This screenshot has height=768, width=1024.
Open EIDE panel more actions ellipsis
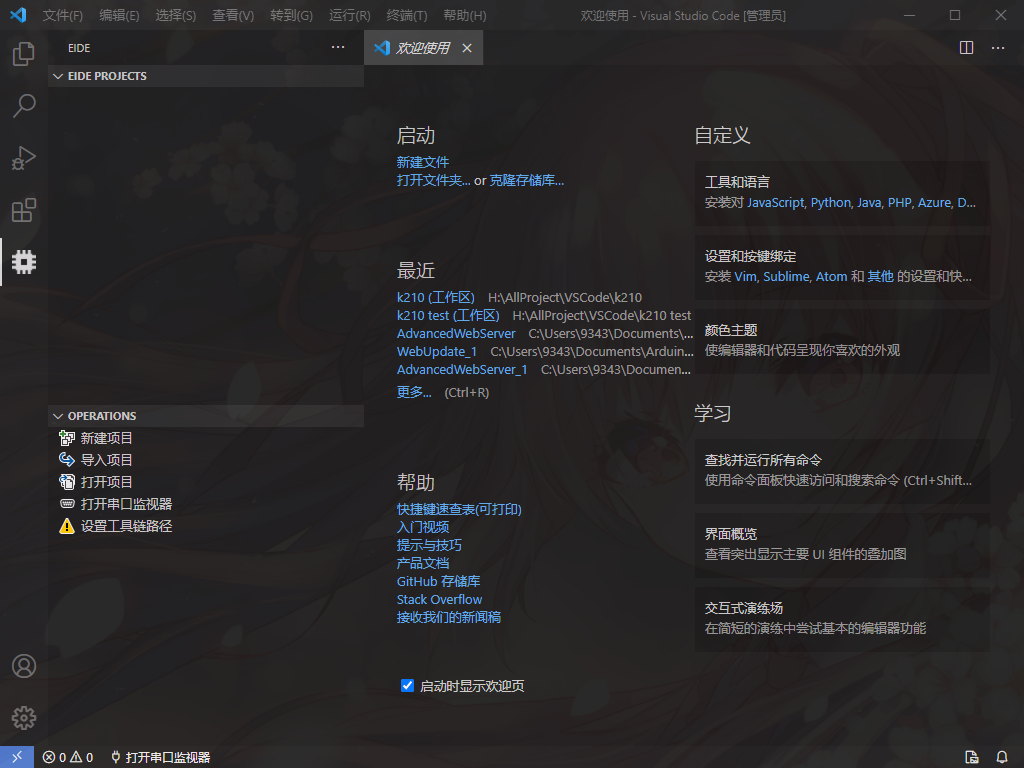pos(338,47)
